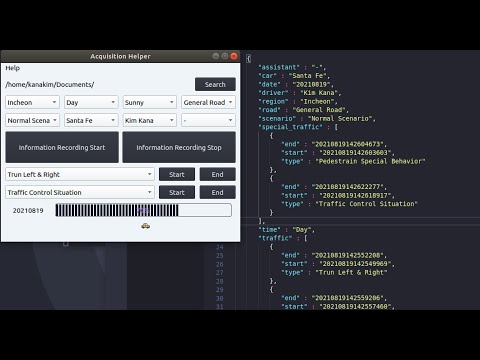Click the 20210819 date label
The height and width of the screenshot is (360, 480).
pos(28,211)
